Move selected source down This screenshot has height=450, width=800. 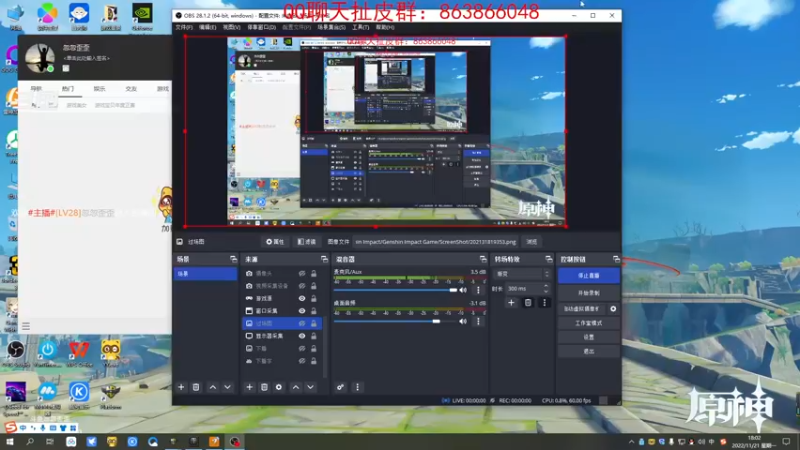pyautogui.click(x=310, y=387)
